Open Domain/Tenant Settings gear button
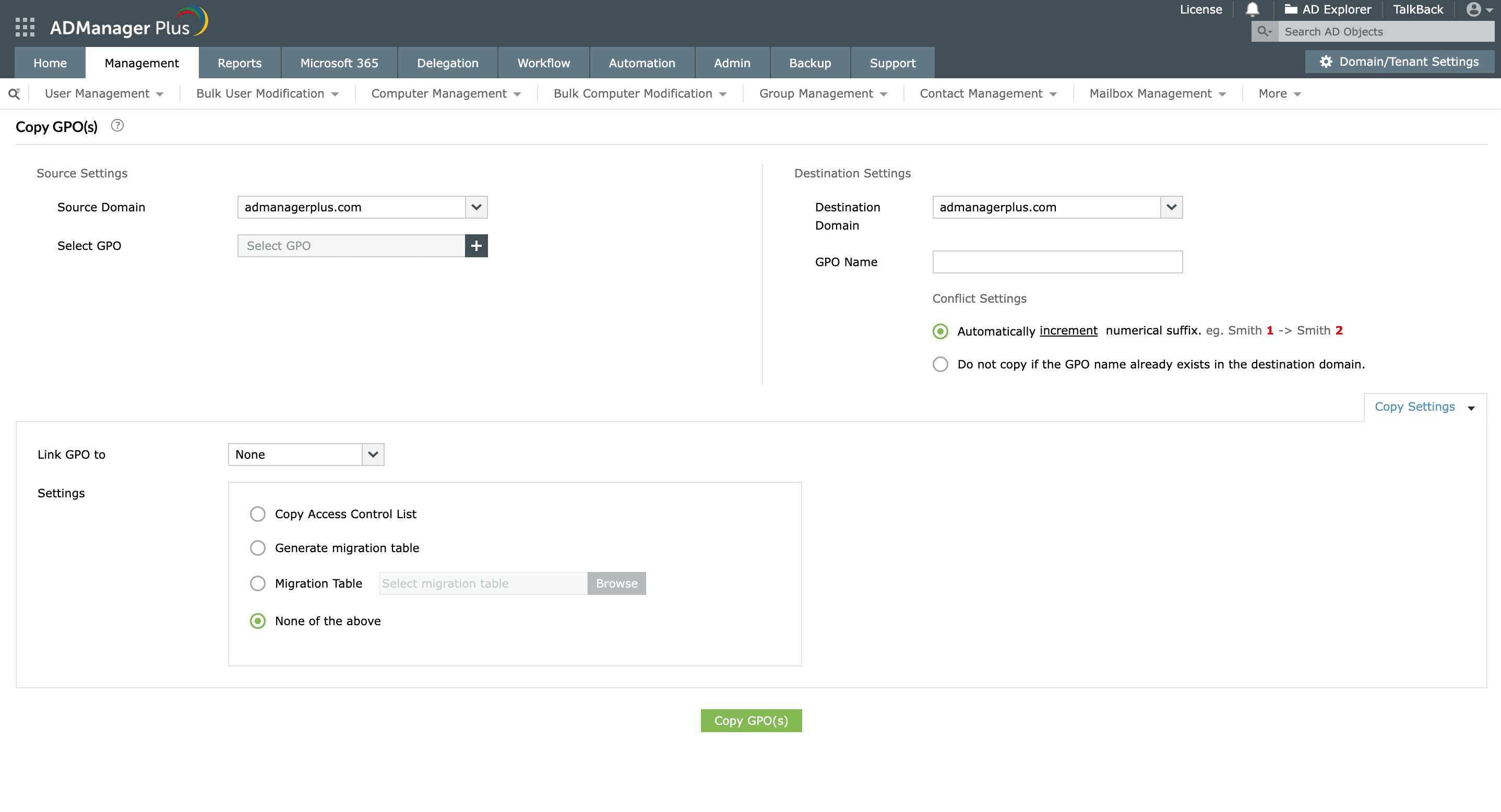1501x812 pixels. point(1400,62)
